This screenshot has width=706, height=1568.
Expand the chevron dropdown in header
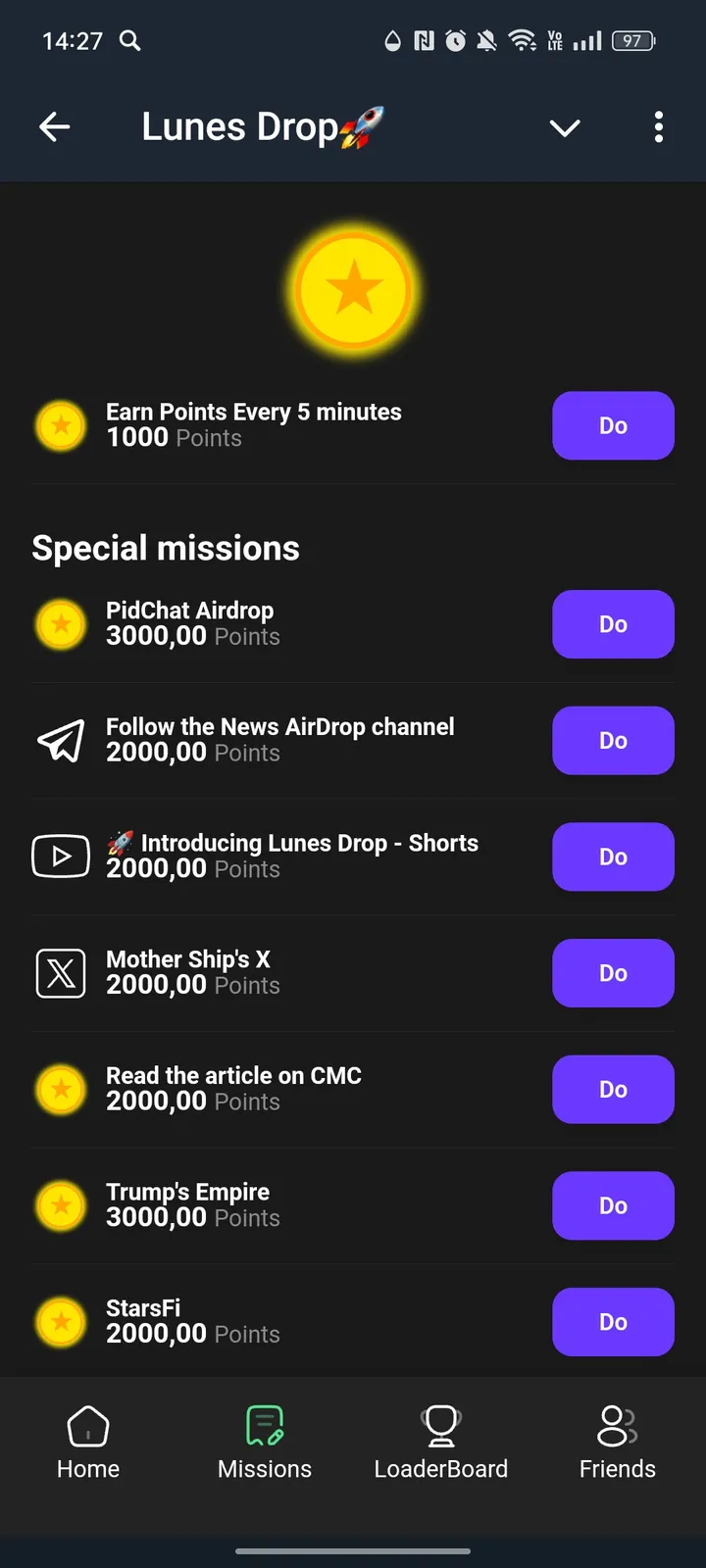[565, 127]
